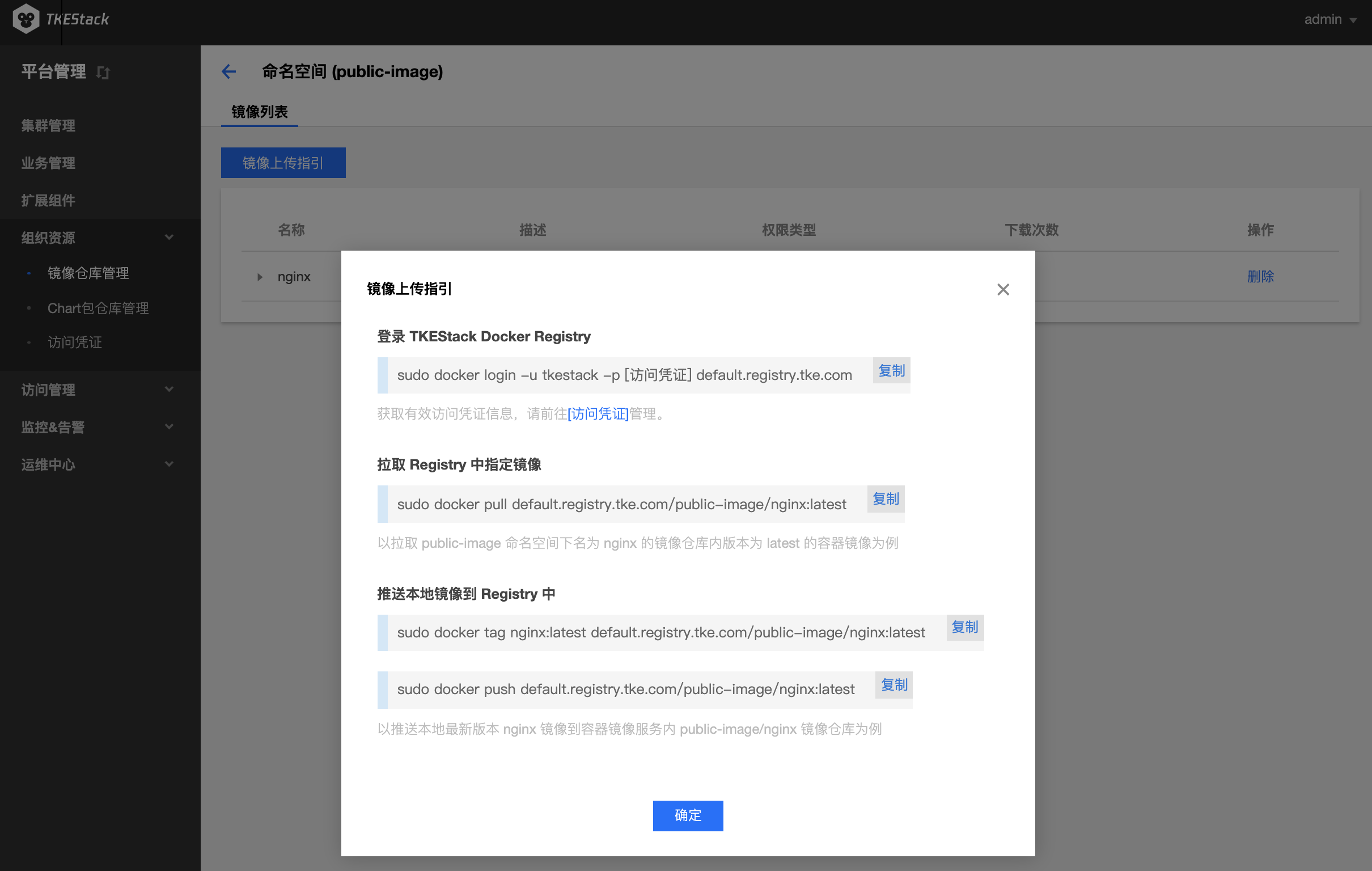Expand the 运维中心 menu chevron

pos(168,464)
